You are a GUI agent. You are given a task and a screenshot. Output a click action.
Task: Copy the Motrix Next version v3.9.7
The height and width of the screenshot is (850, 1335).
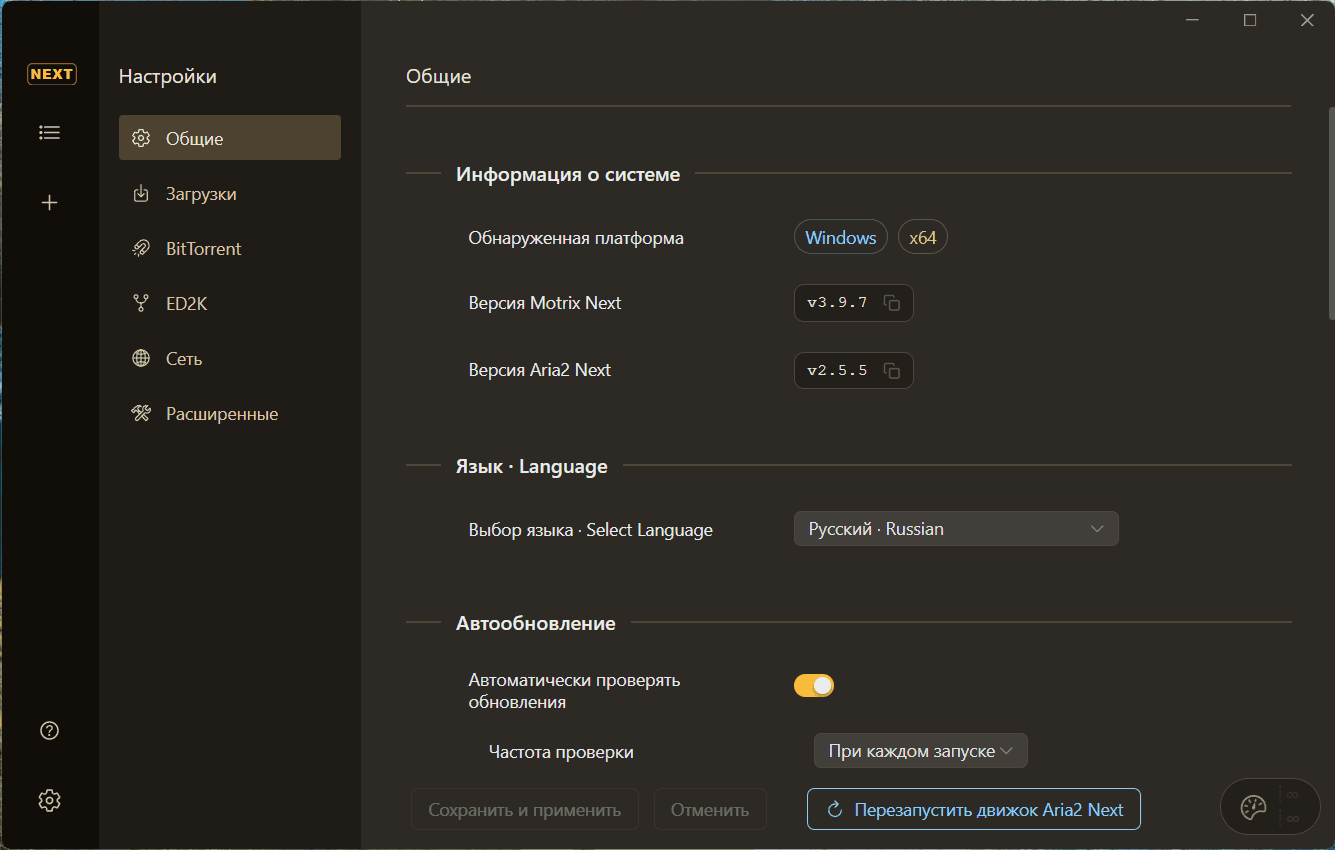(x=892, y=303)
